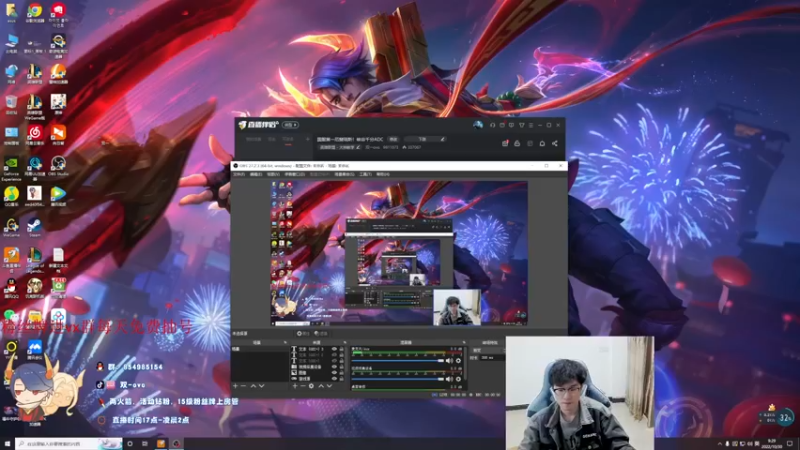Image resolution: width=800 pixels, height=450 pixels.
Task: Open the OBS 场景集合(S) menu
Action: pos(344,174)
